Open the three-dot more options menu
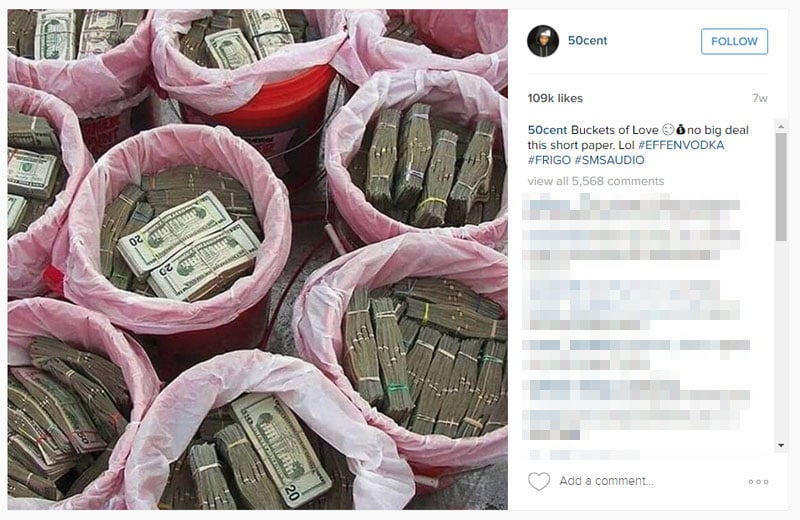Image resolution: width=800 pixels, height=520 pixels. click(x=758, y=482)
